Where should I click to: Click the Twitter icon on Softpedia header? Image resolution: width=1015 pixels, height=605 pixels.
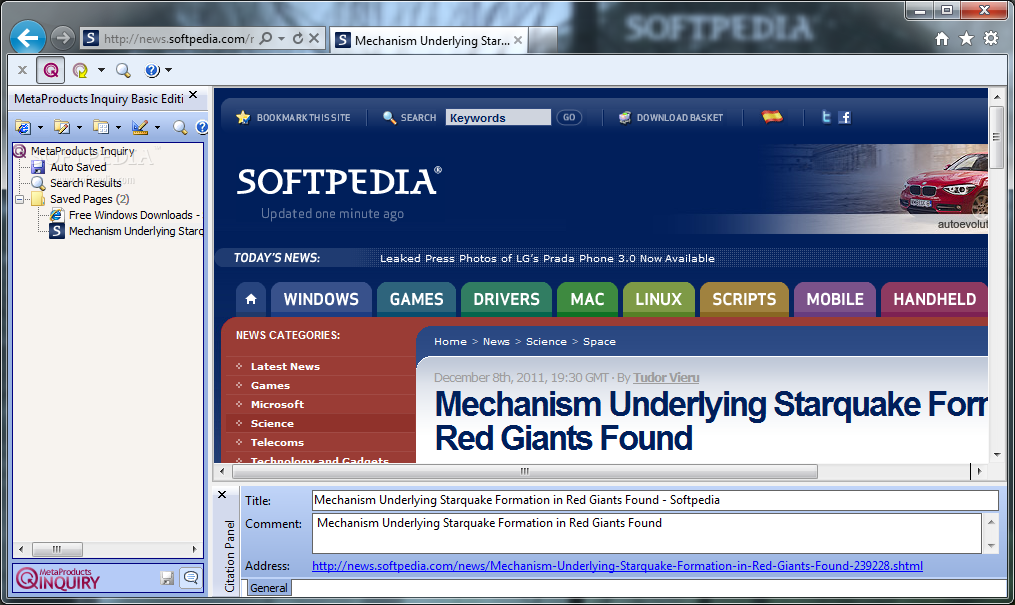pyautogui.click(x=826, y=117)
